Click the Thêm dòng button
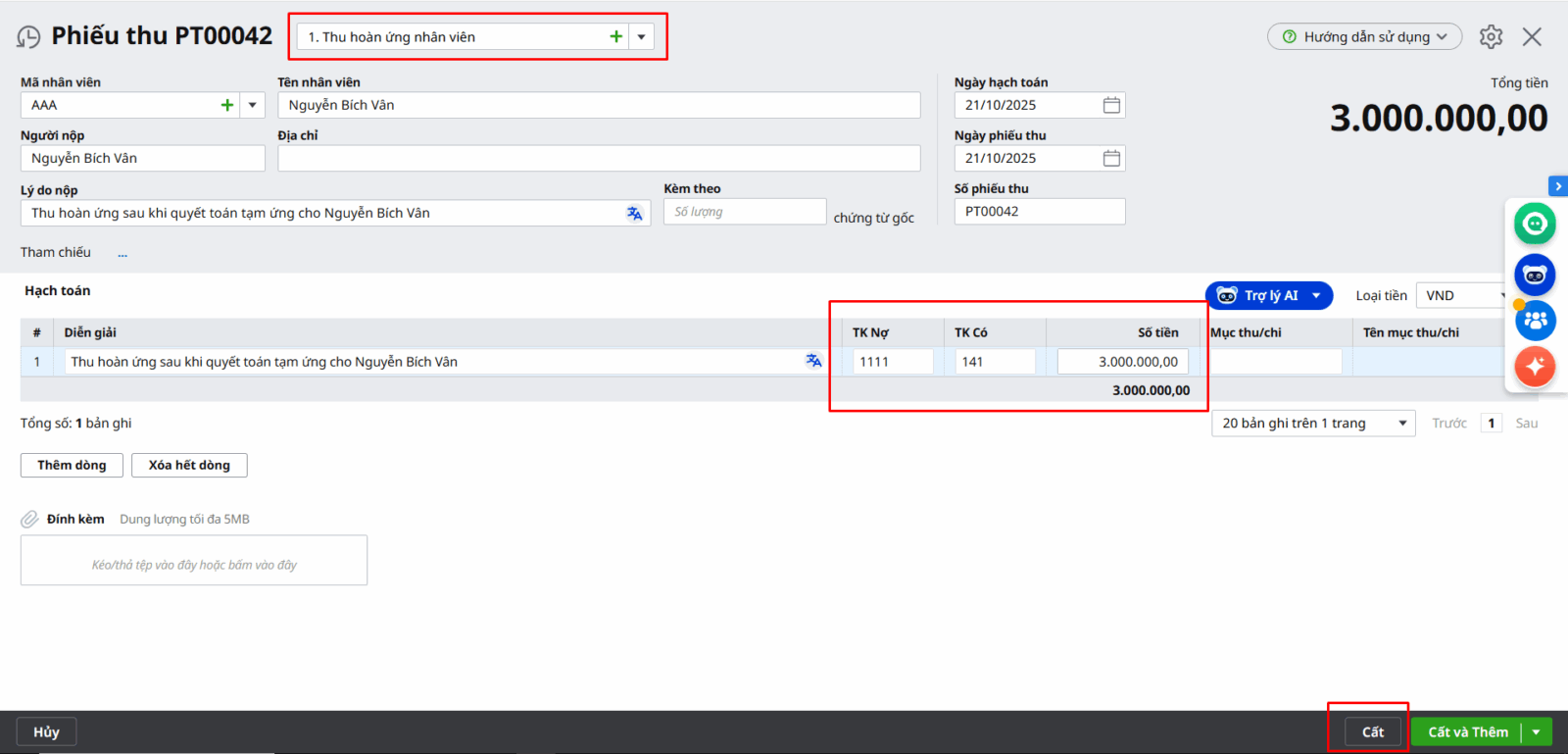The image size is (1568, 754). (72, 465)
